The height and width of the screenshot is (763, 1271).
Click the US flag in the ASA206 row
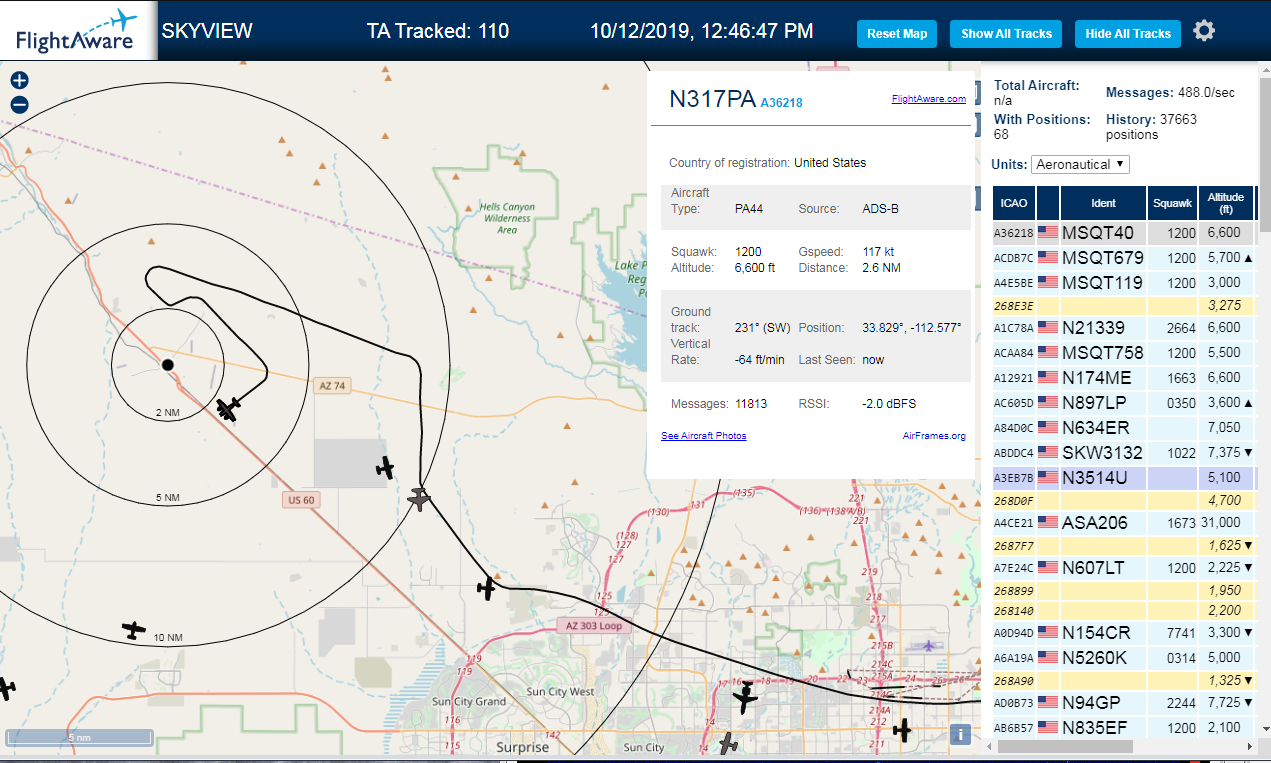pos(1048,522)
